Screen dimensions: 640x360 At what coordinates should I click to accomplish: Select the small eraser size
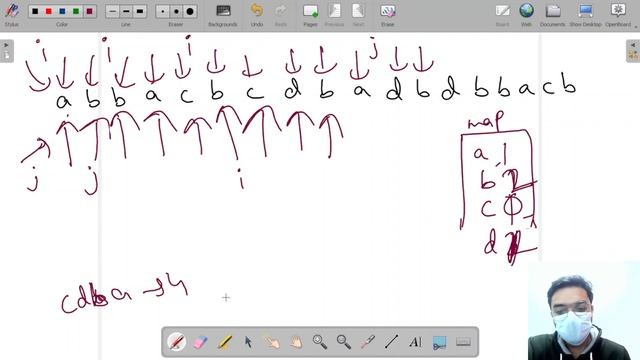coord(163,11)
